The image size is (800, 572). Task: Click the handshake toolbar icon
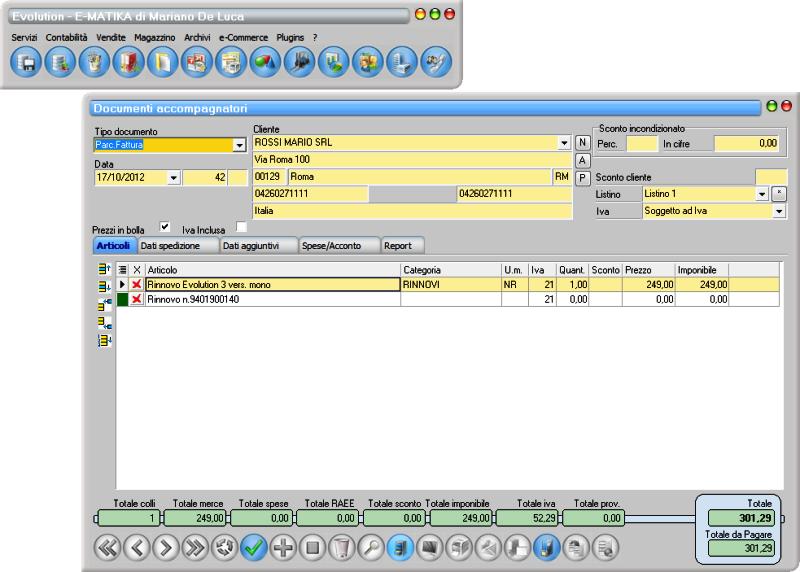coord(436,62)
